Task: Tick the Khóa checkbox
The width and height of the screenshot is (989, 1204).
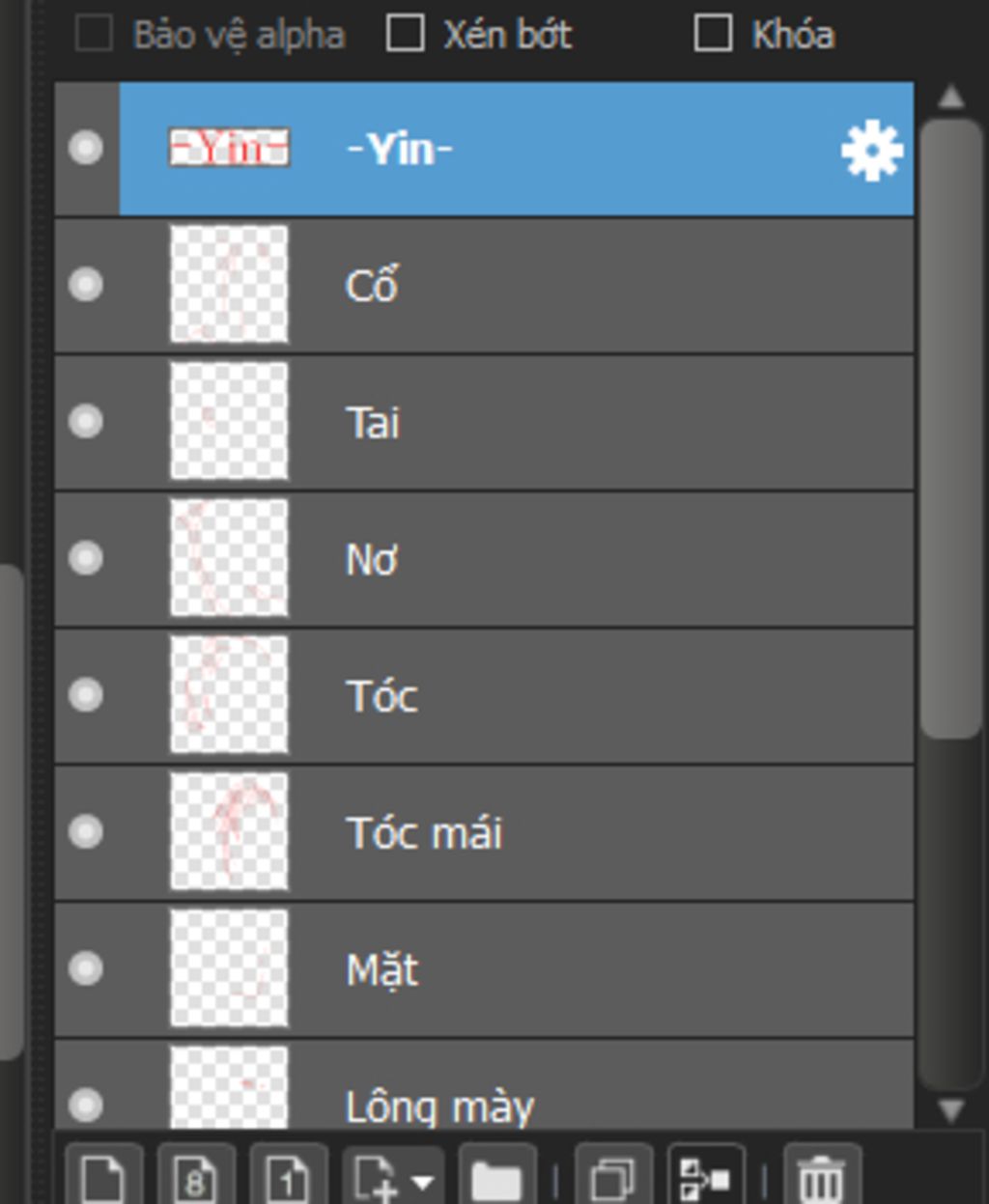Action: (713, 35)
